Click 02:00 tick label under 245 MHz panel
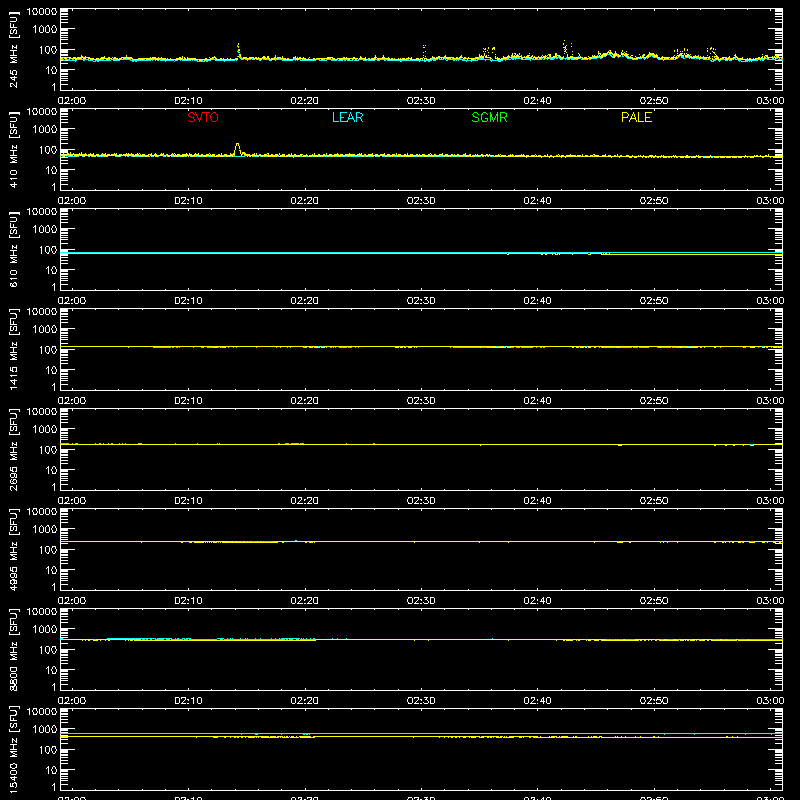The height and width of the screenshot is (800, 800). coord(72,101)
